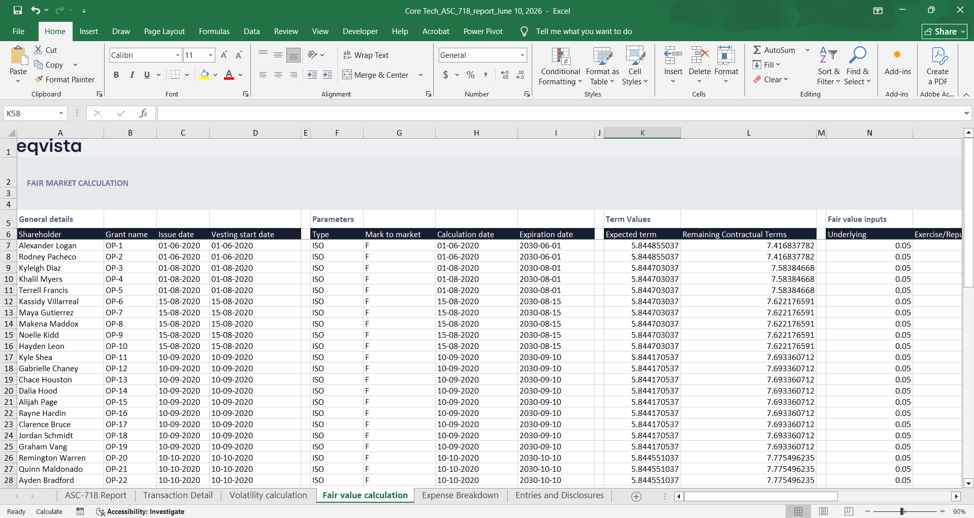Click the vertical scrollbar down arrow

coord(968,483)
